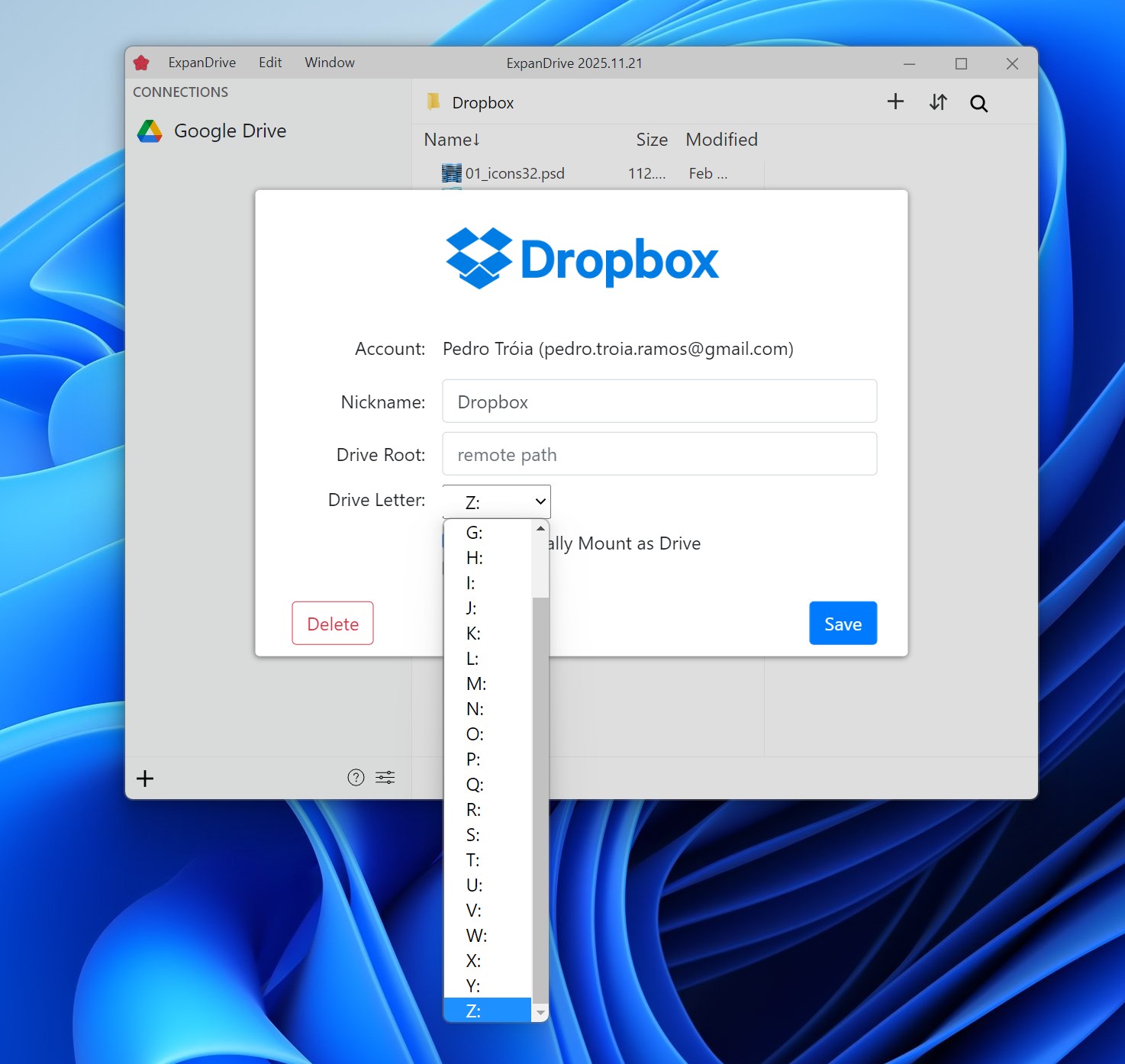Collapse the Drive Letter dropdown box
Image resolution: width=1125 pixels, height=1064 pixels.
pyautogui.click(x=497, y=501)
